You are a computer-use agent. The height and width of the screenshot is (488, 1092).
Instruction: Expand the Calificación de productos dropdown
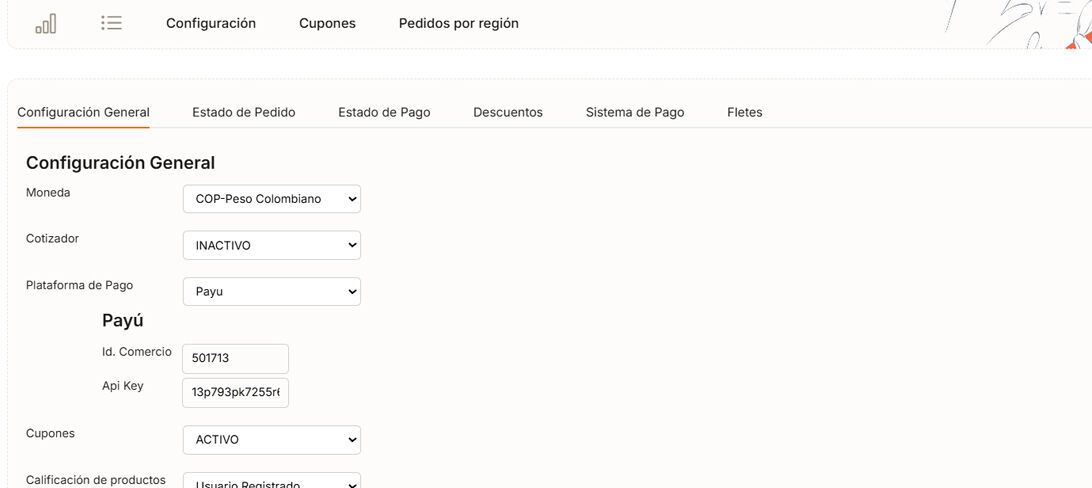tap(271, 482)
